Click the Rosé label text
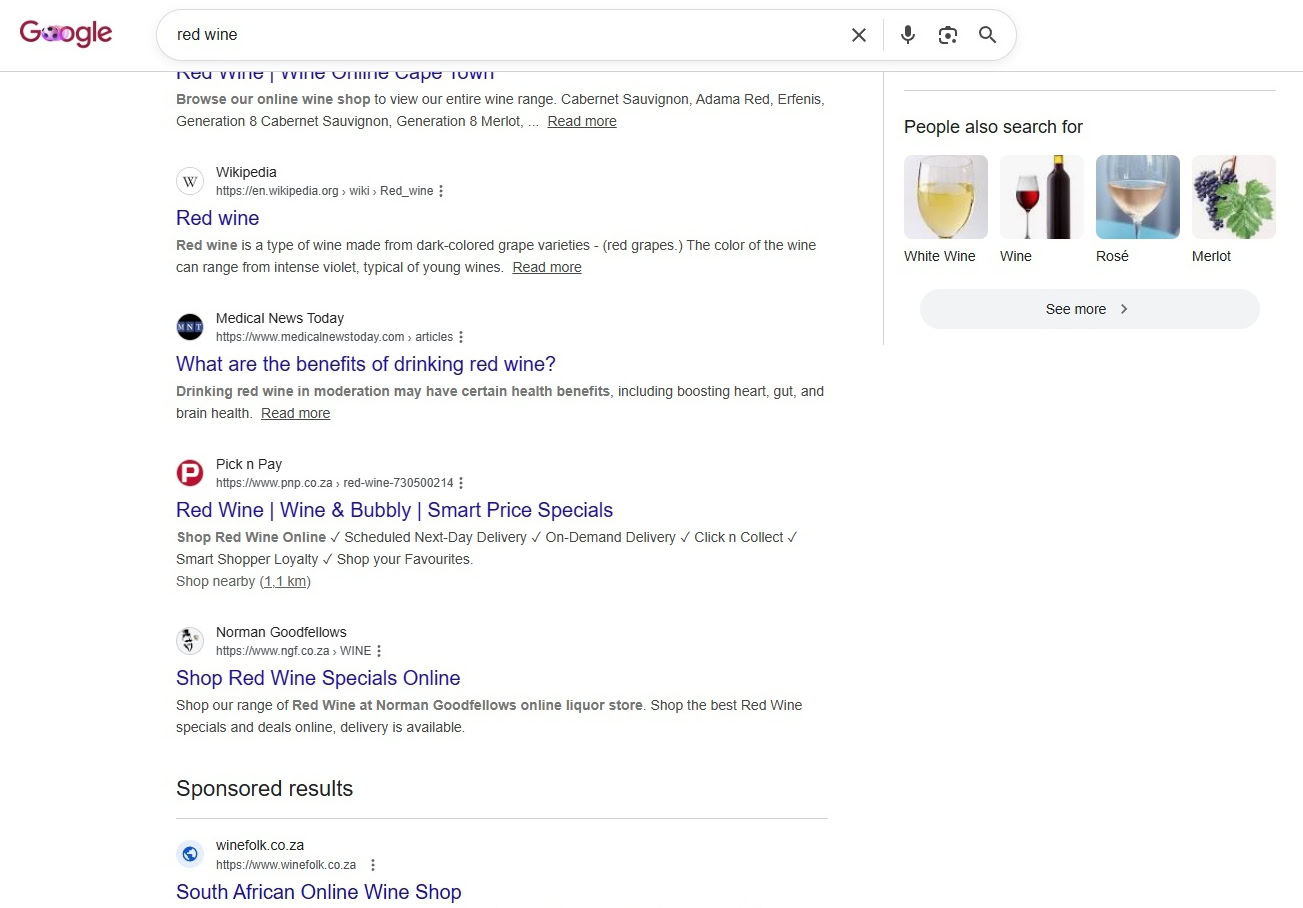 (1112, 256)
